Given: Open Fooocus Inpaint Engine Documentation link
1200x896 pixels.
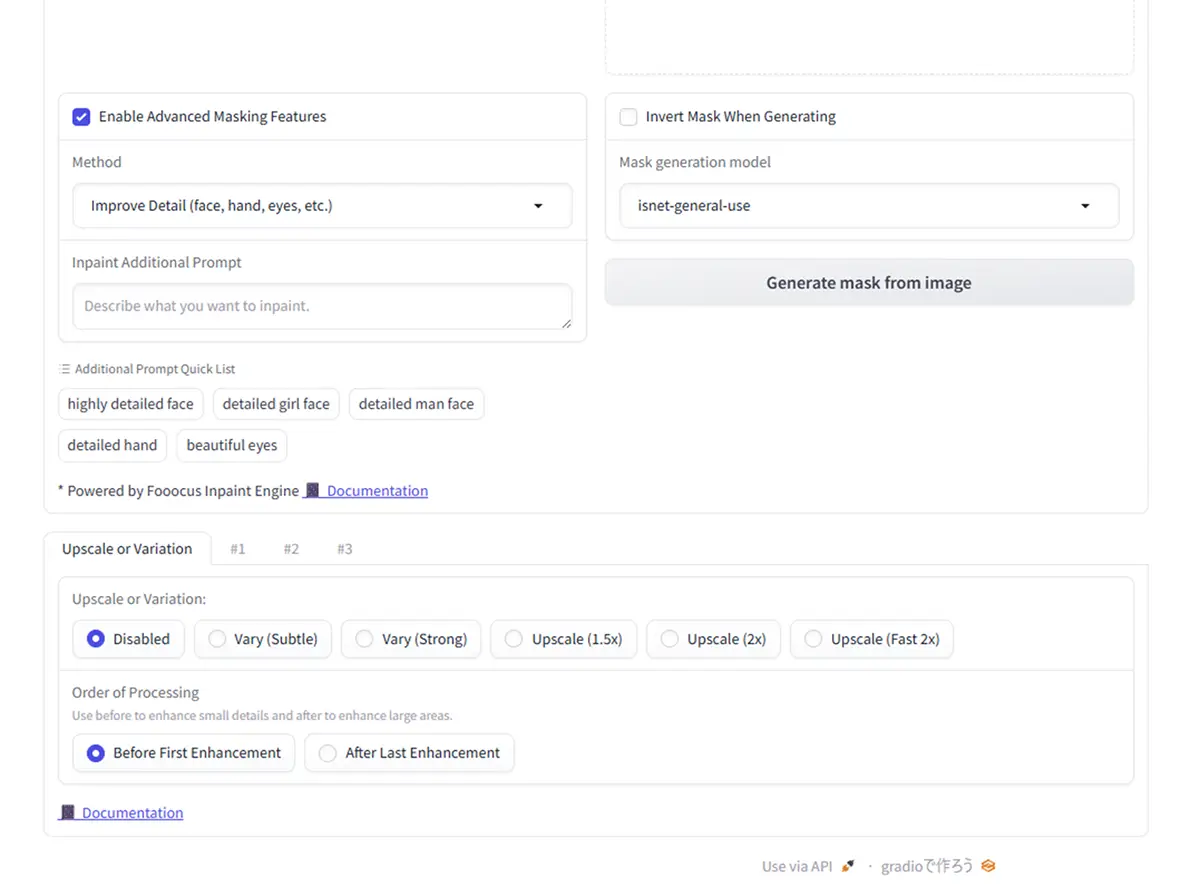Looking at the screenshot, I should (x=376, y=491).
